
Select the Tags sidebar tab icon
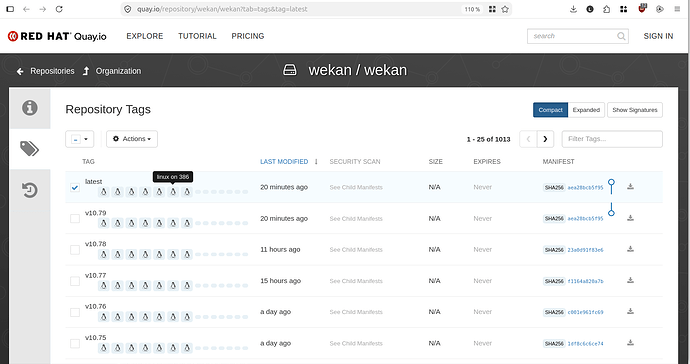point(30,149)
